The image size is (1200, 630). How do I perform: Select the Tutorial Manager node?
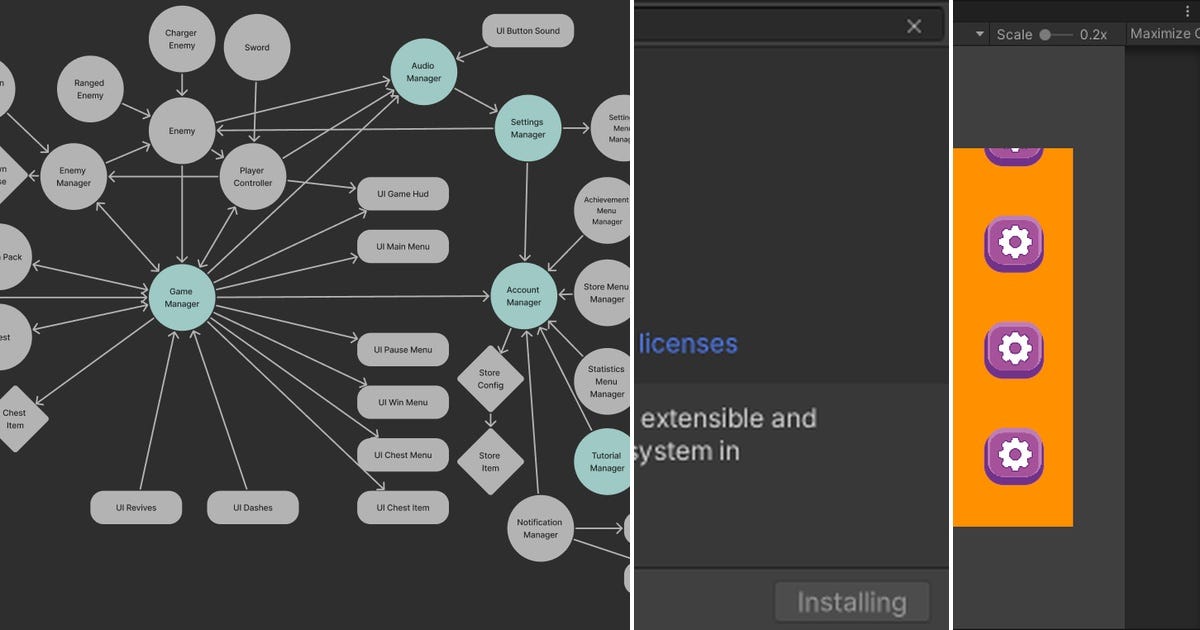[x=604, y=461]
